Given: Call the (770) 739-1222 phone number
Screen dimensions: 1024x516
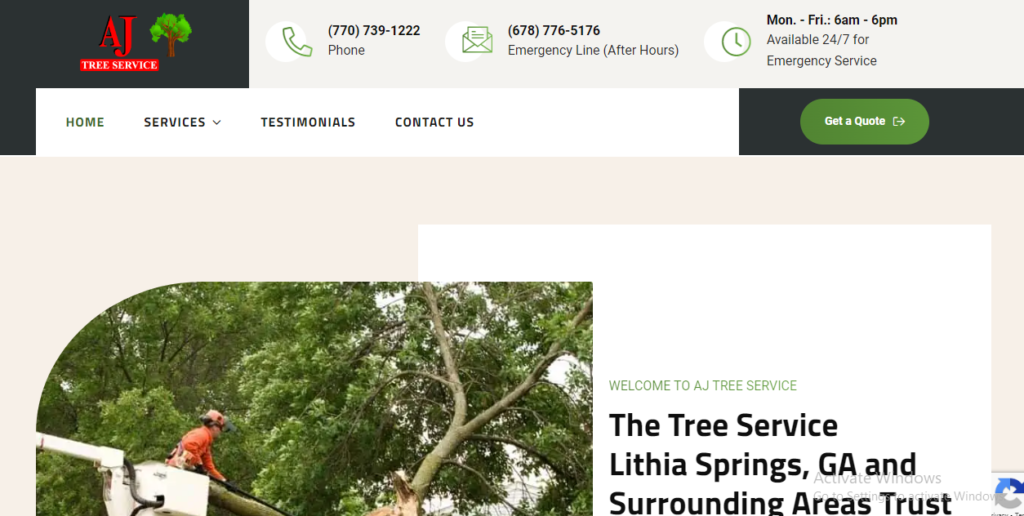Looking at the screenshot, I should tap(374, 31).
